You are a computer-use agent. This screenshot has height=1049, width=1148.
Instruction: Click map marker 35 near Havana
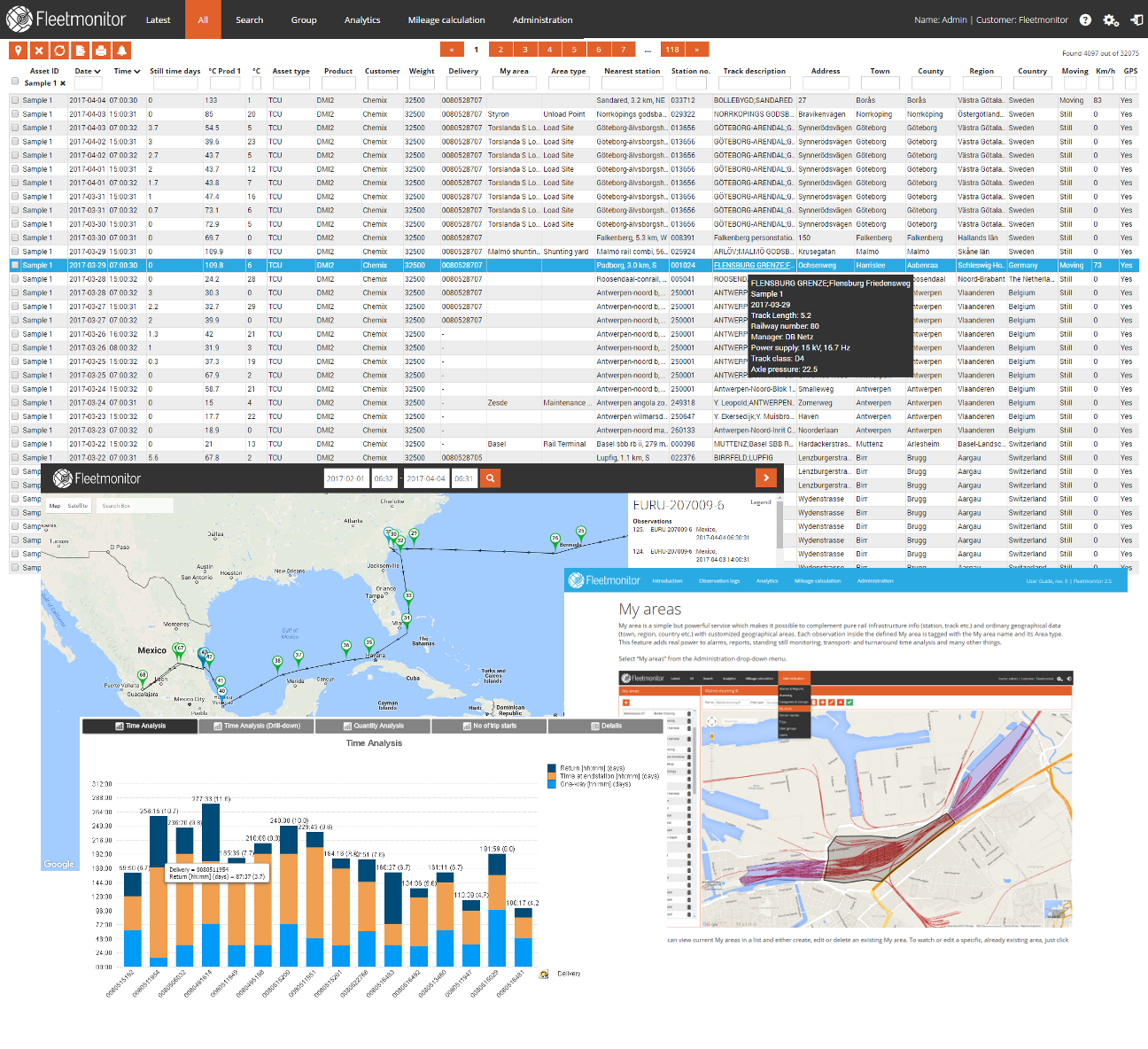tap(369, 645)
